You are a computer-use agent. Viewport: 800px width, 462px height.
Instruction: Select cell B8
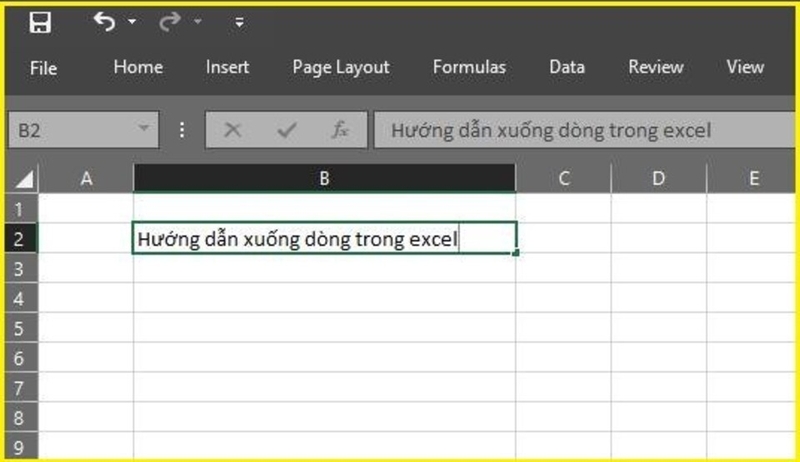coord(324,417)
